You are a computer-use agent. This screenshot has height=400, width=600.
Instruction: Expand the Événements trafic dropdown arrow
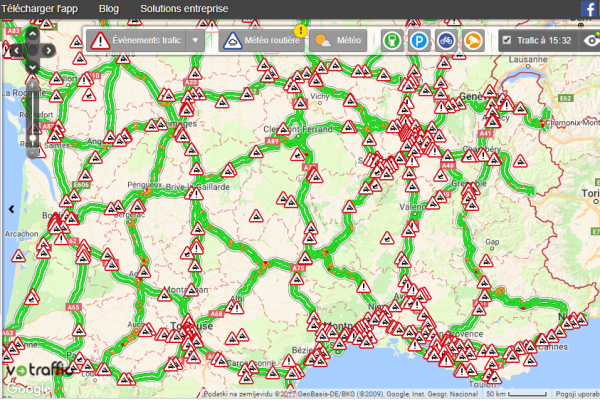coord(196,41)
